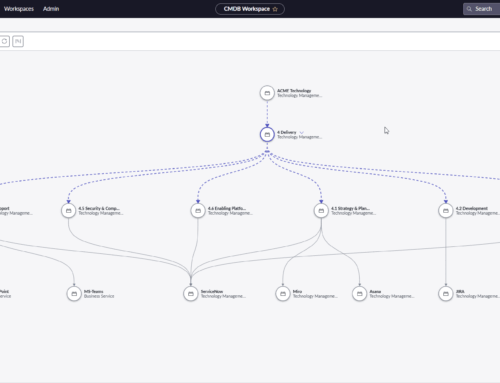This screenshot has height=383, width=500.
Task: Favorite CMDB Workspace with star icon
Action: (x=275, y=9)
